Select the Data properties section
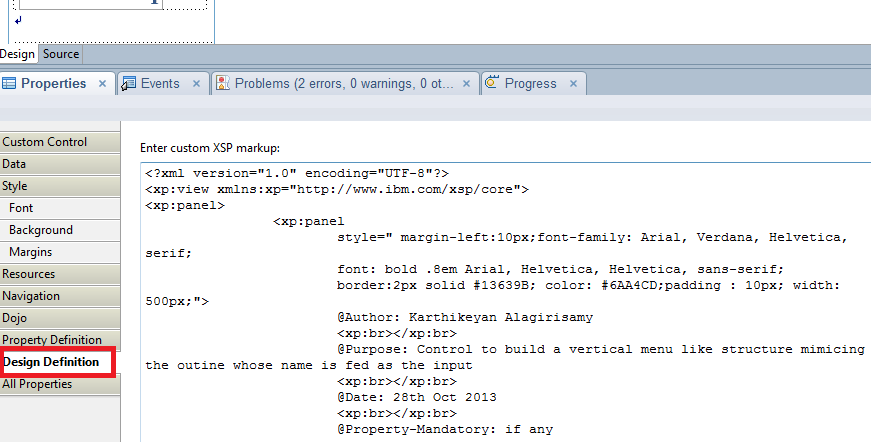Image resolution: width=871 pixels, height=442 pixels. 60,164
